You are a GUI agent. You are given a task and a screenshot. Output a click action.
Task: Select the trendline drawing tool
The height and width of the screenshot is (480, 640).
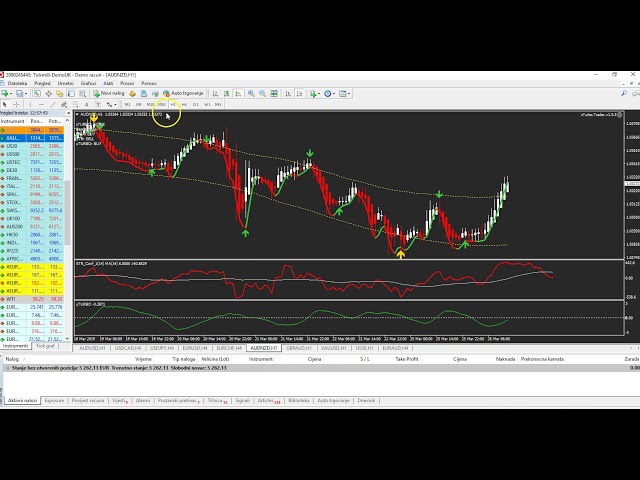click(51, 104)
